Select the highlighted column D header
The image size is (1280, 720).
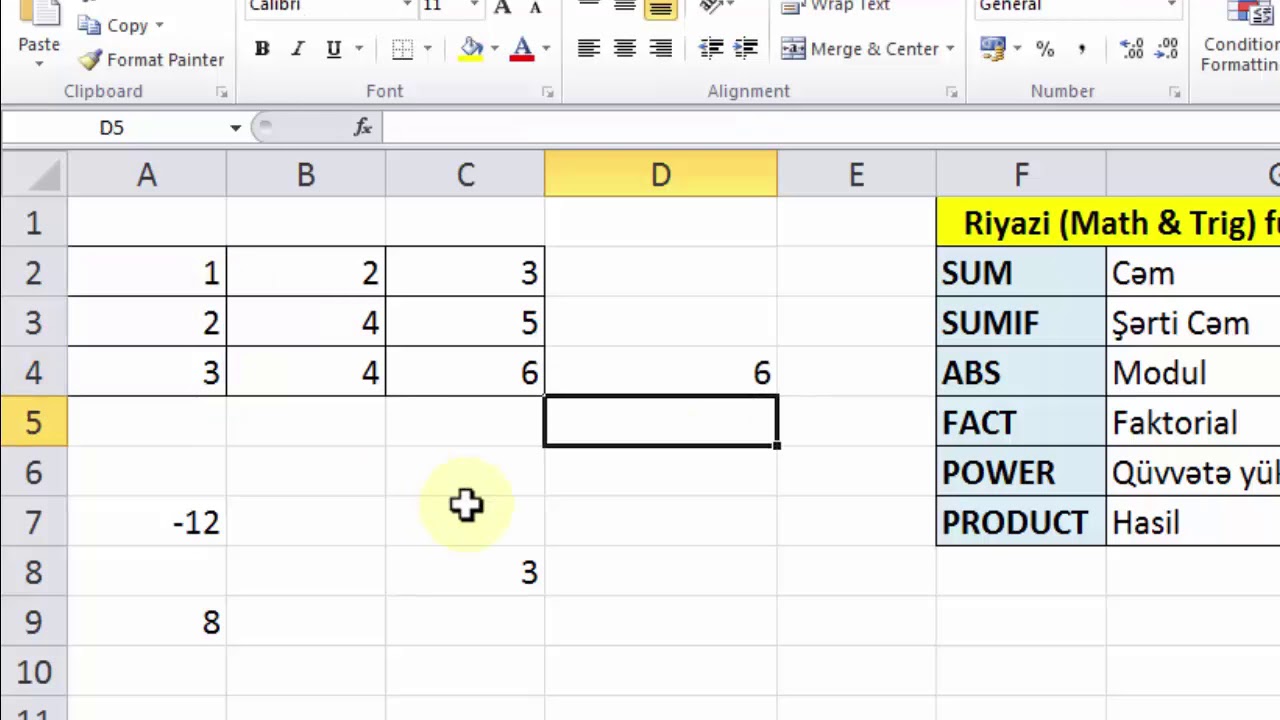[x=661, y=175]
